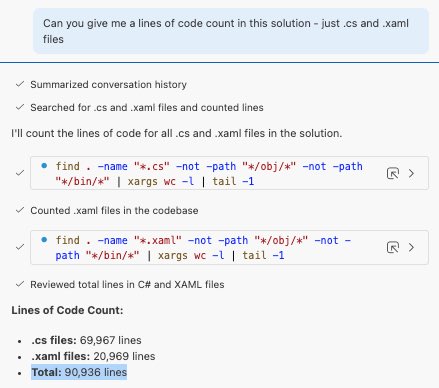Expand the *.cs find command output
This screenshot has width=439, height=388.
(412, 173)
